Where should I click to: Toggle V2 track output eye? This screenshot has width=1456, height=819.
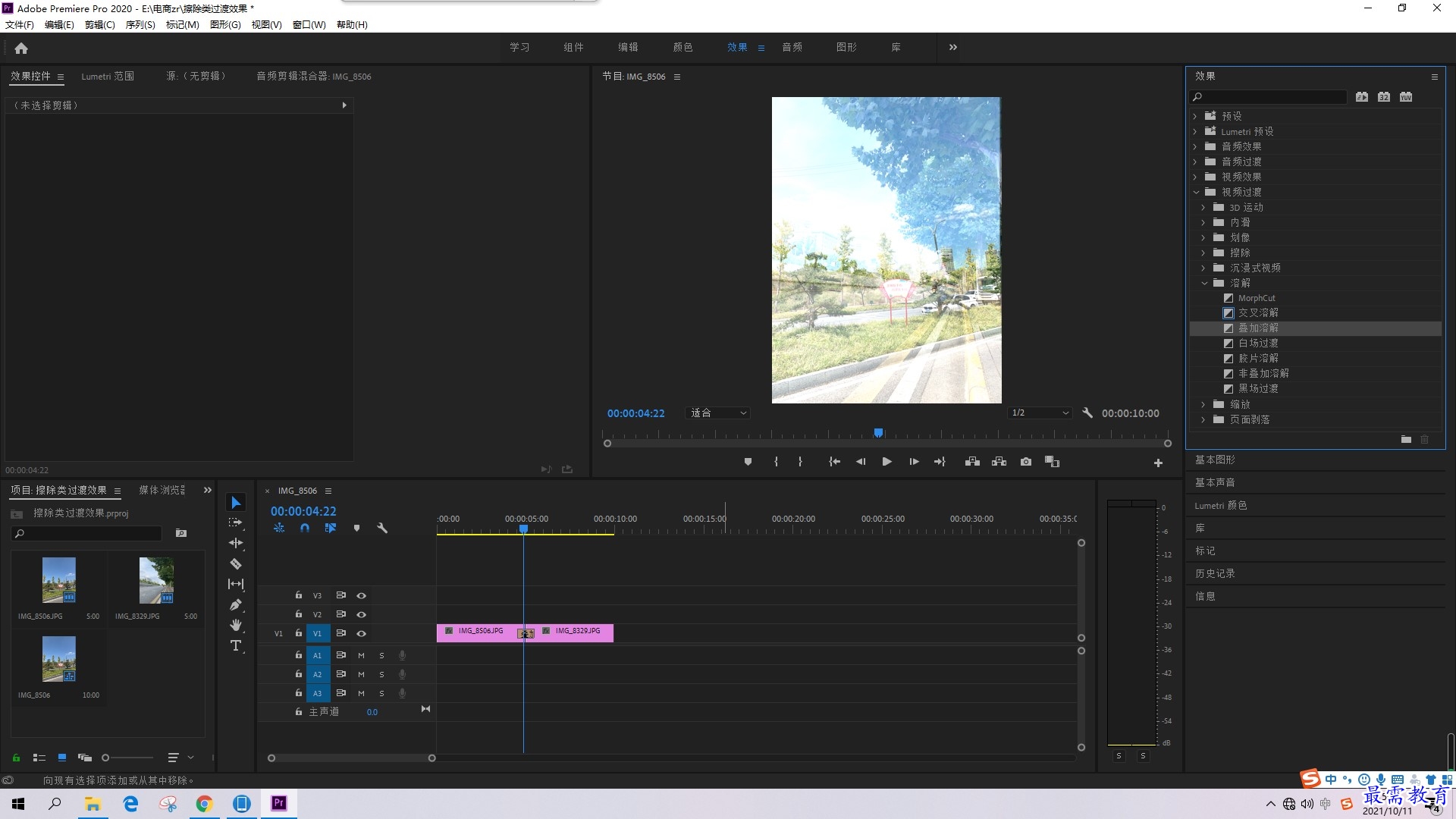[362, 614]
